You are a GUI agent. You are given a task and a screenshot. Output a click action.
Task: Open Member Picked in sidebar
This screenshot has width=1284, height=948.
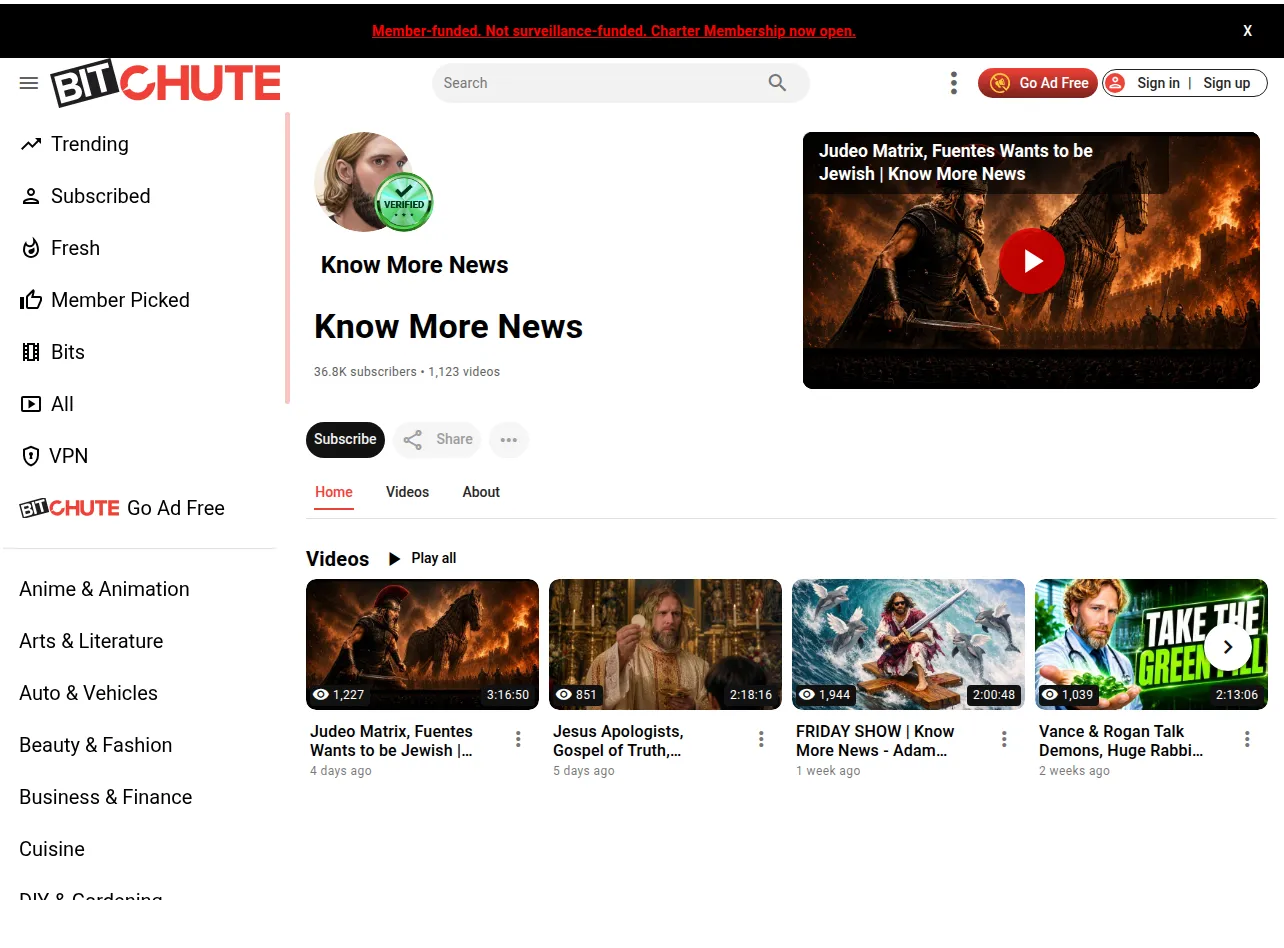(x=105, y=300)
